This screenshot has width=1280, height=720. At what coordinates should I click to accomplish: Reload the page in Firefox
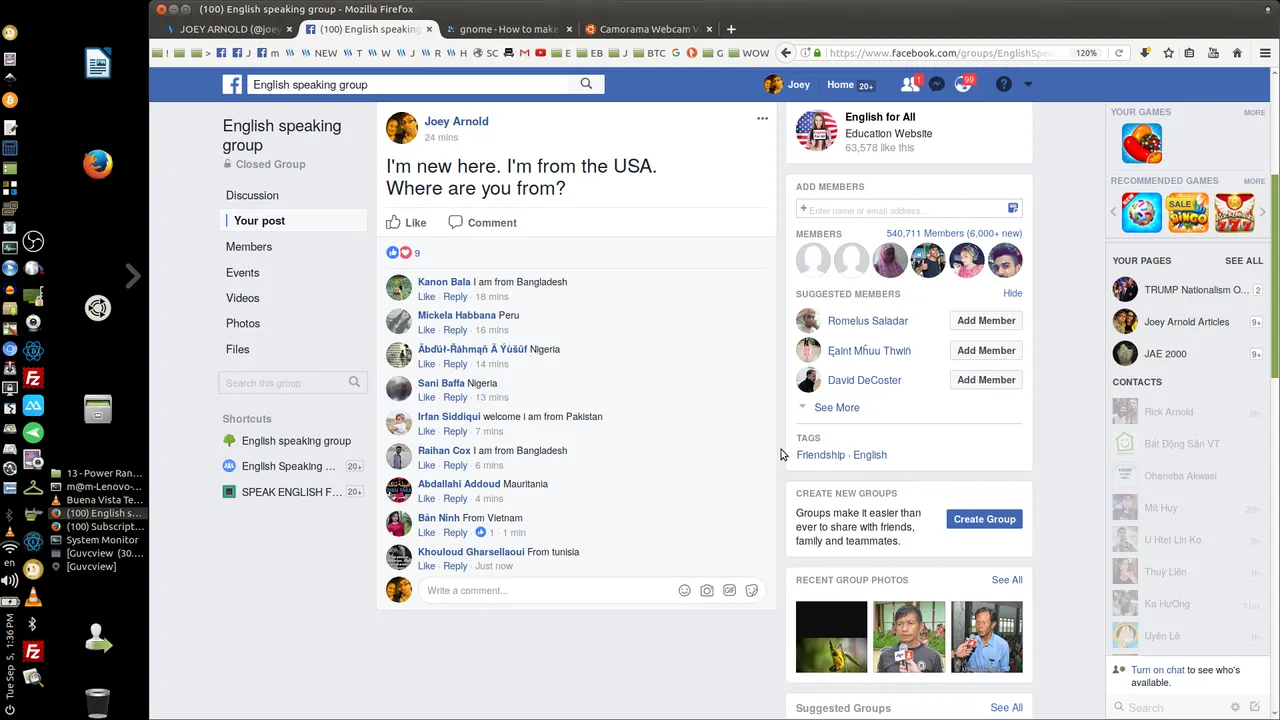point(1119,53)
